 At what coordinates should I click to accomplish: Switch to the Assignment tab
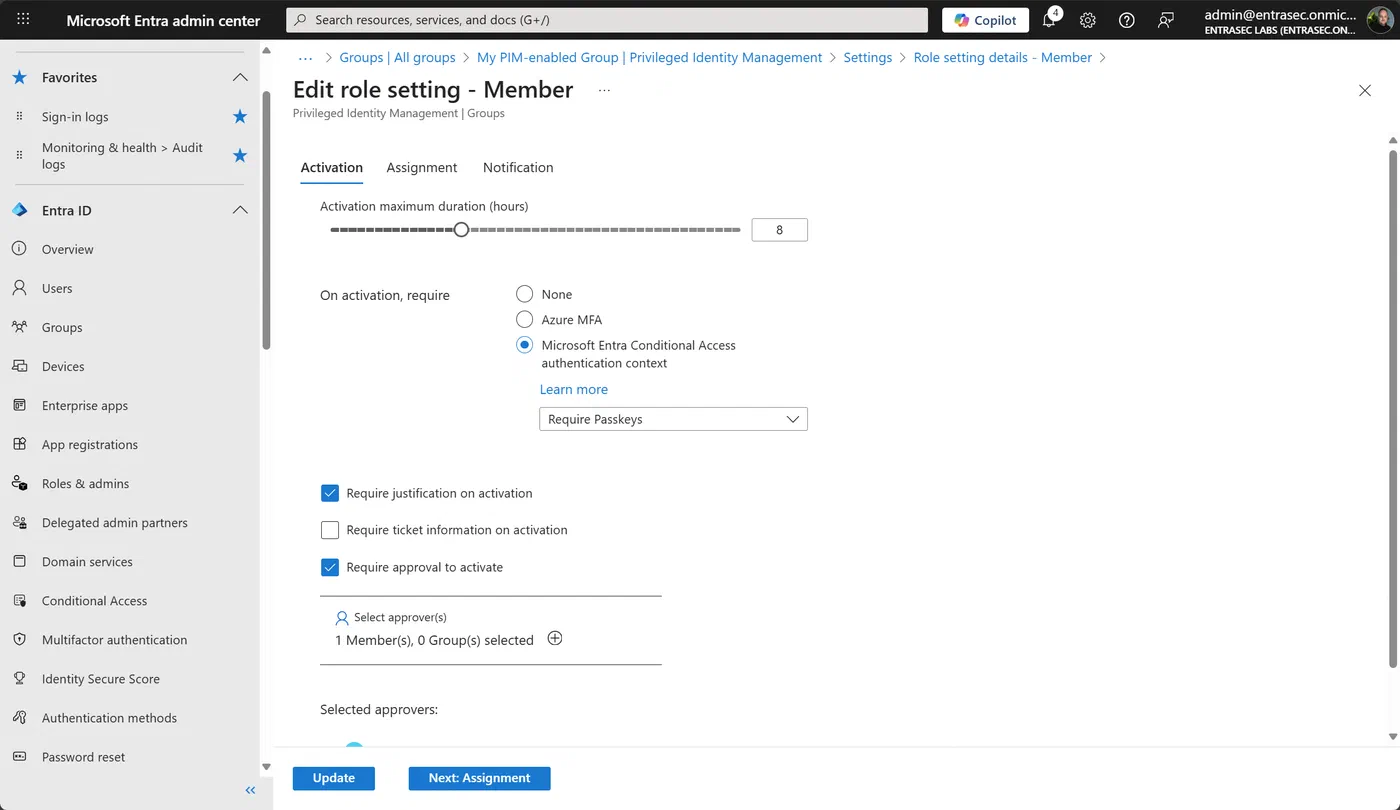[x=422, y=167]
